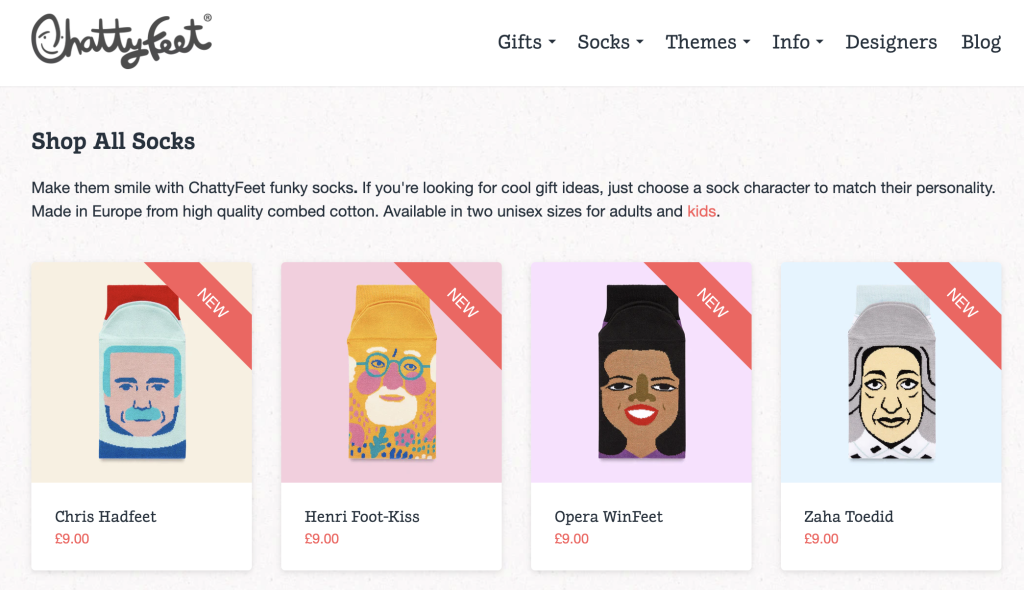
Task: Follow the kids link in the description
Action: (x=701, y=211)
